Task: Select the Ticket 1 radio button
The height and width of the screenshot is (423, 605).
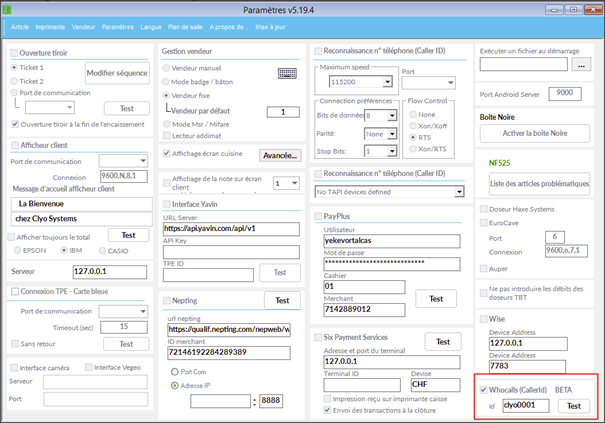Action: tap(14, 68)
